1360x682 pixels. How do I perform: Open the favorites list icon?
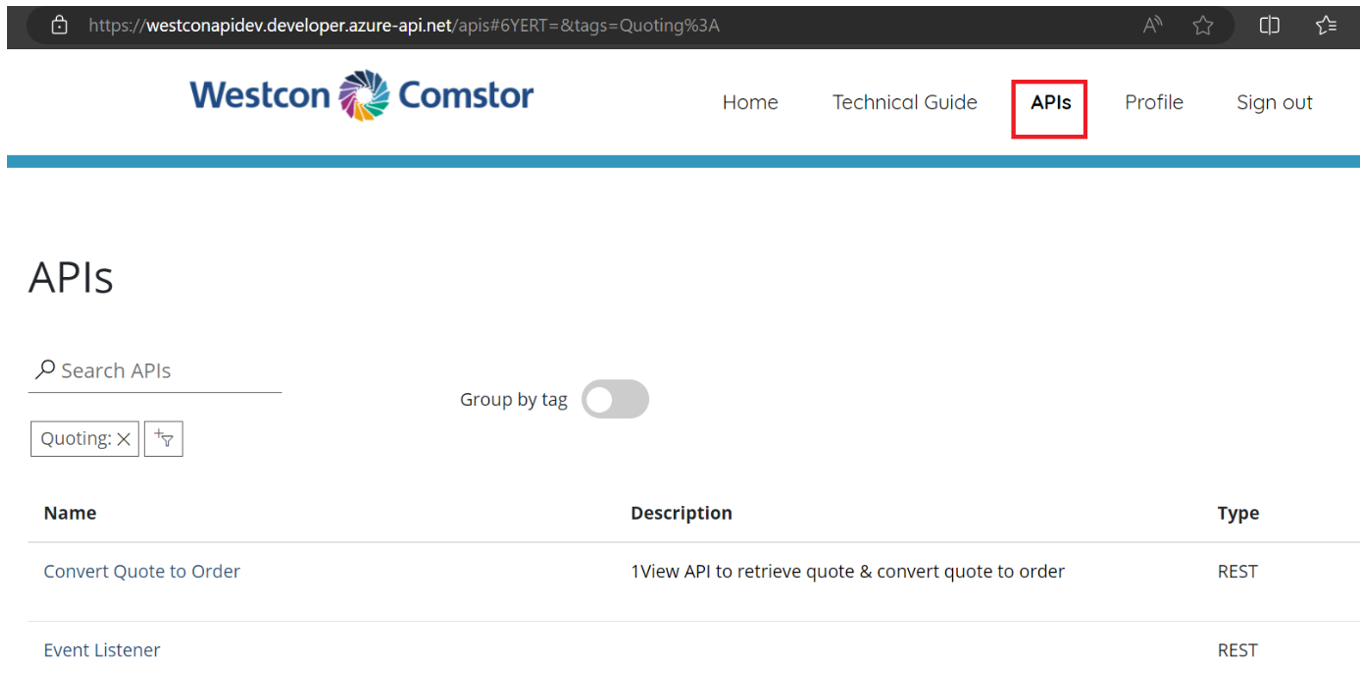click(x=1326, y=26)
